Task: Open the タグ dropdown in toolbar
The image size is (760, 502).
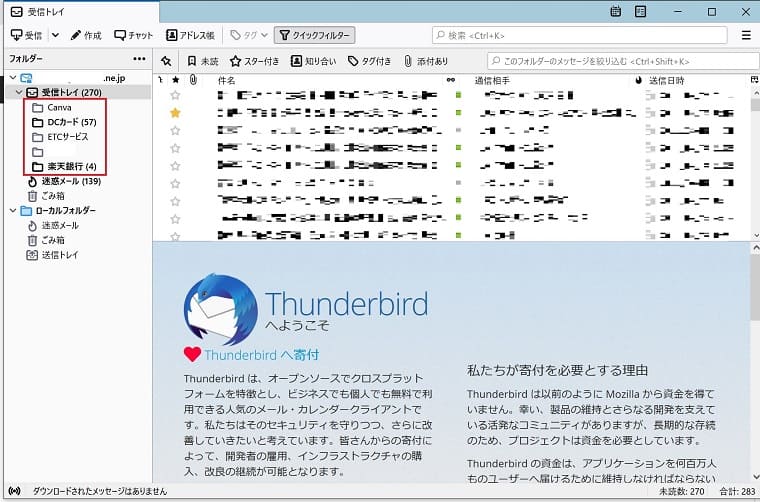Action: point(249,35)
